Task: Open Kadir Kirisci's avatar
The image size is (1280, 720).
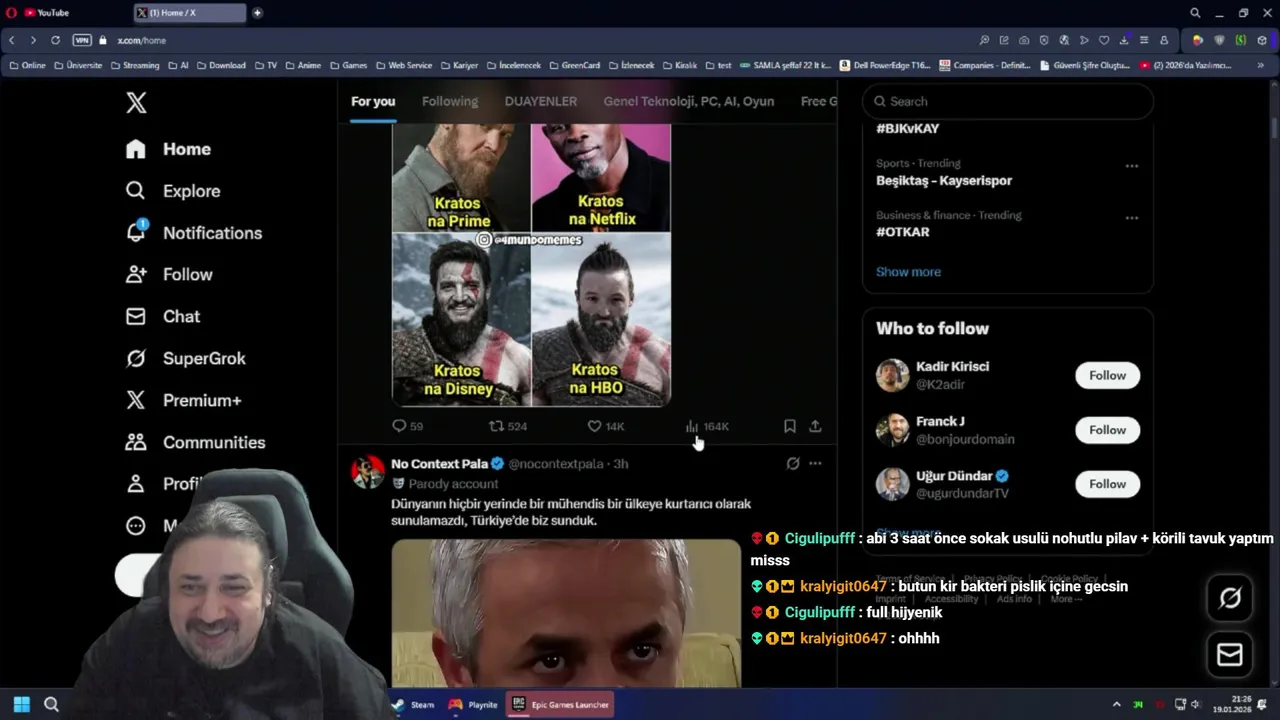Action: click(x=892, y=375)
